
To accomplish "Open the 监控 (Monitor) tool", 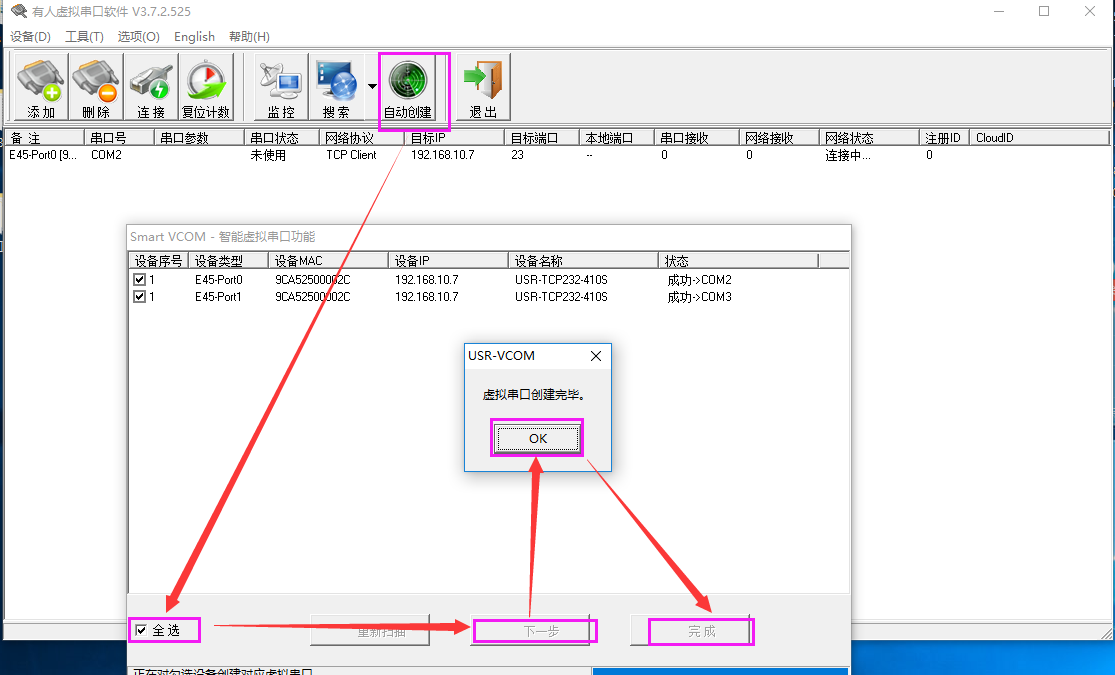I will pos(280,88).
